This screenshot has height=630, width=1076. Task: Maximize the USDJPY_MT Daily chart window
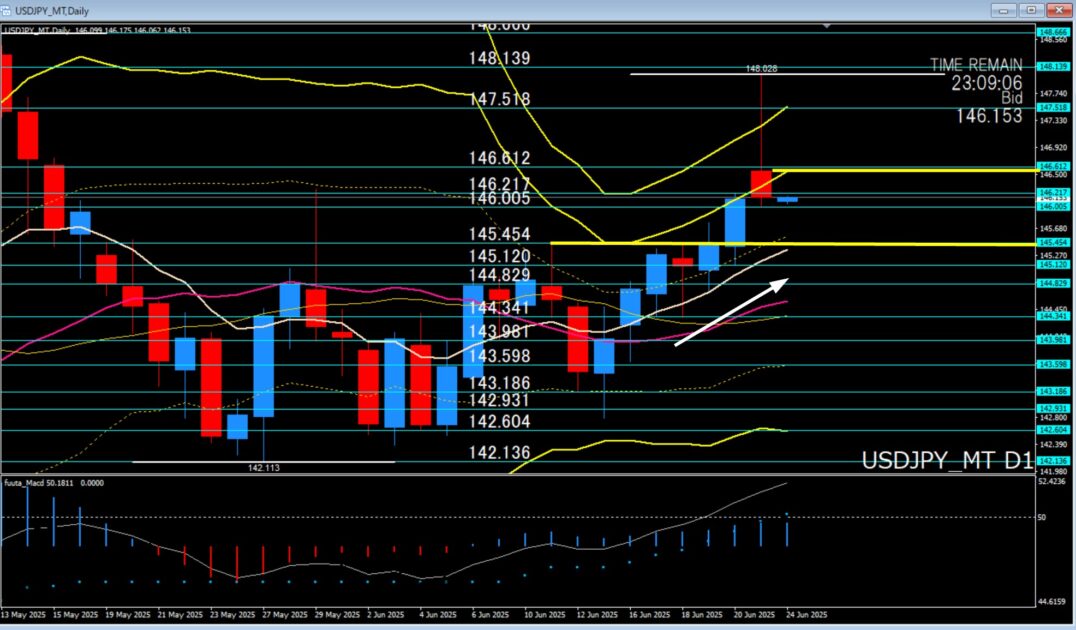1030,9
